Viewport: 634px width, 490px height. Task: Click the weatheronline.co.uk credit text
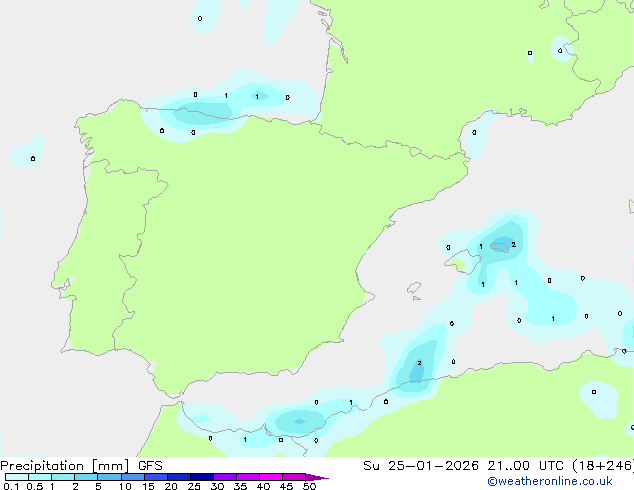(x=550, y=481)
